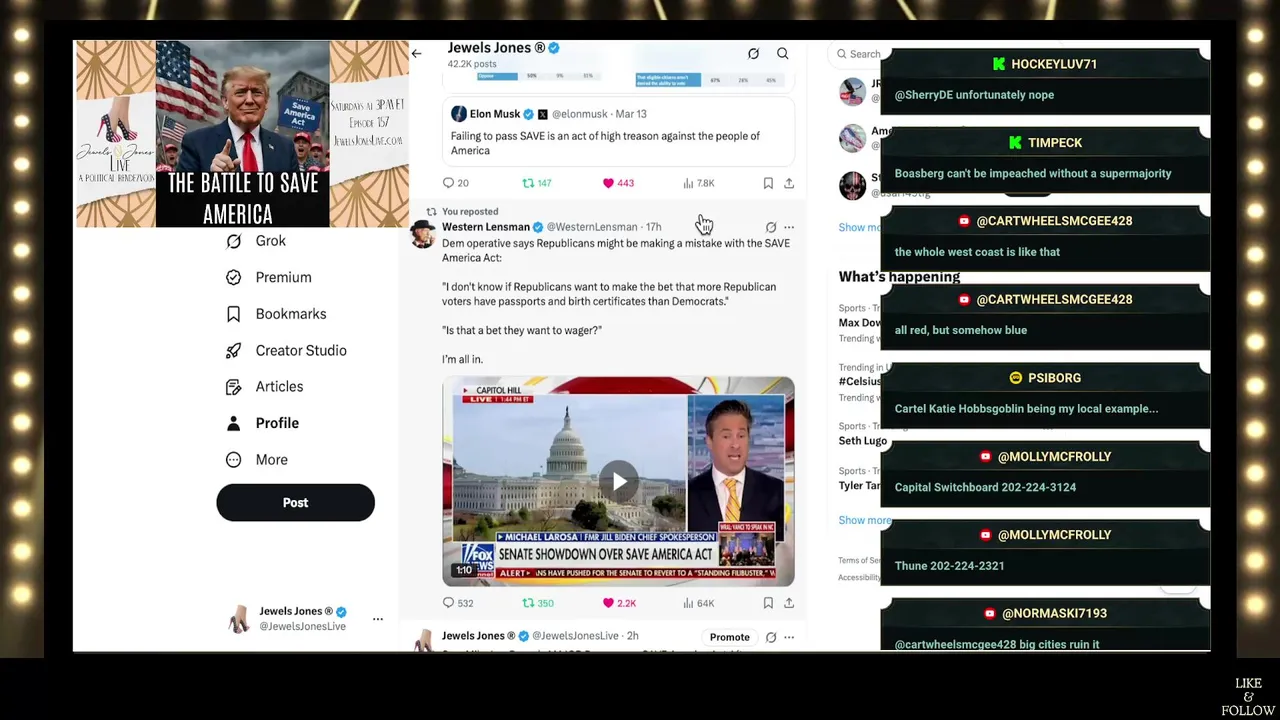1280x720 pixels.
Task: Expand the More menu in sidebar
Action: 257,459
